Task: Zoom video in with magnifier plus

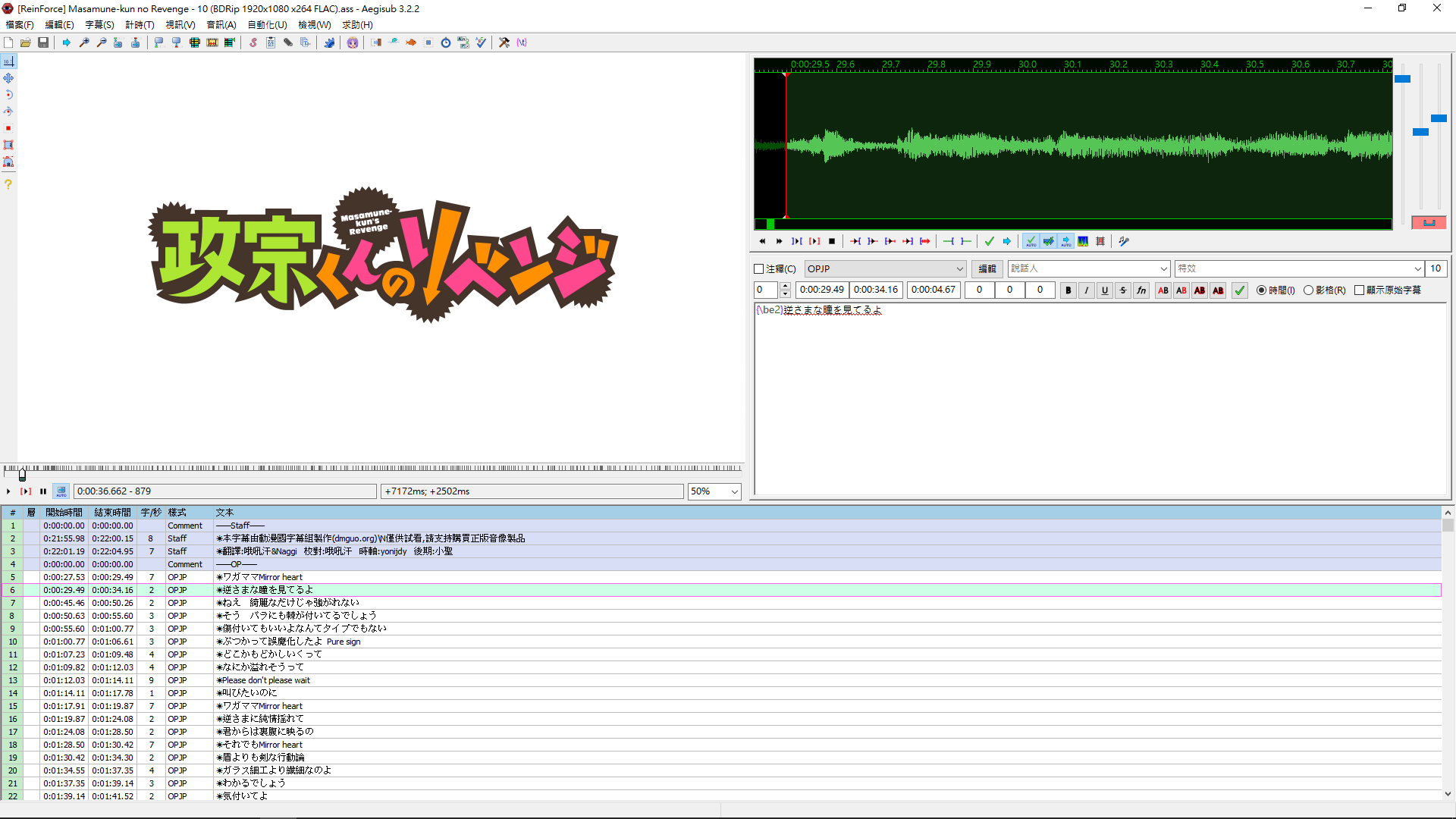Action: coord(84,42)
